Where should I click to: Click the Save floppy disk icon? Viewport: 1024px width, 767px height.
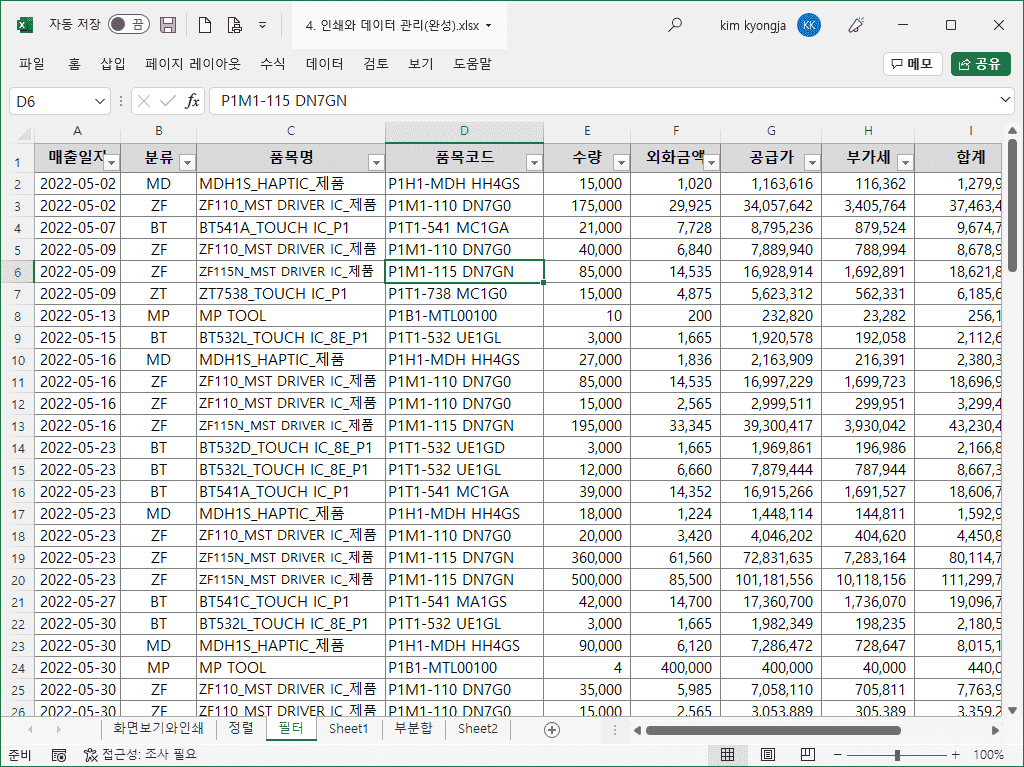coord(168,25)
